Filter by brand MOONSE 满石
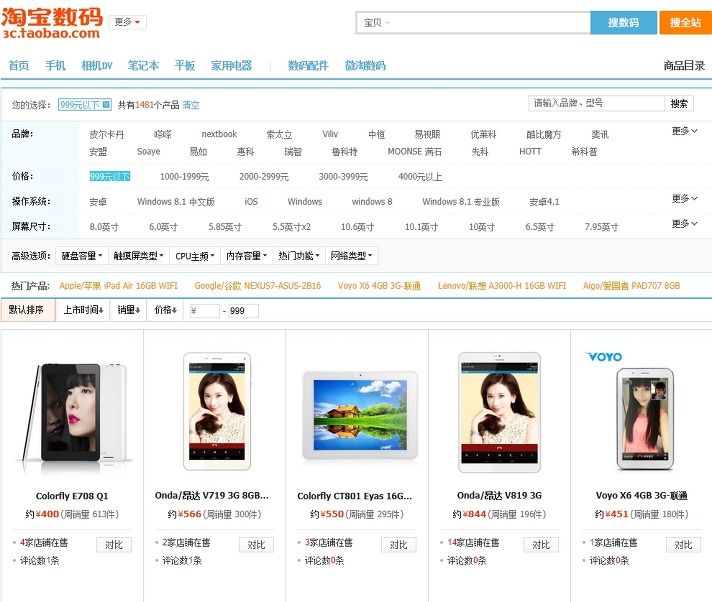This screenshot has height=602, width=712. tap(415, 151)
